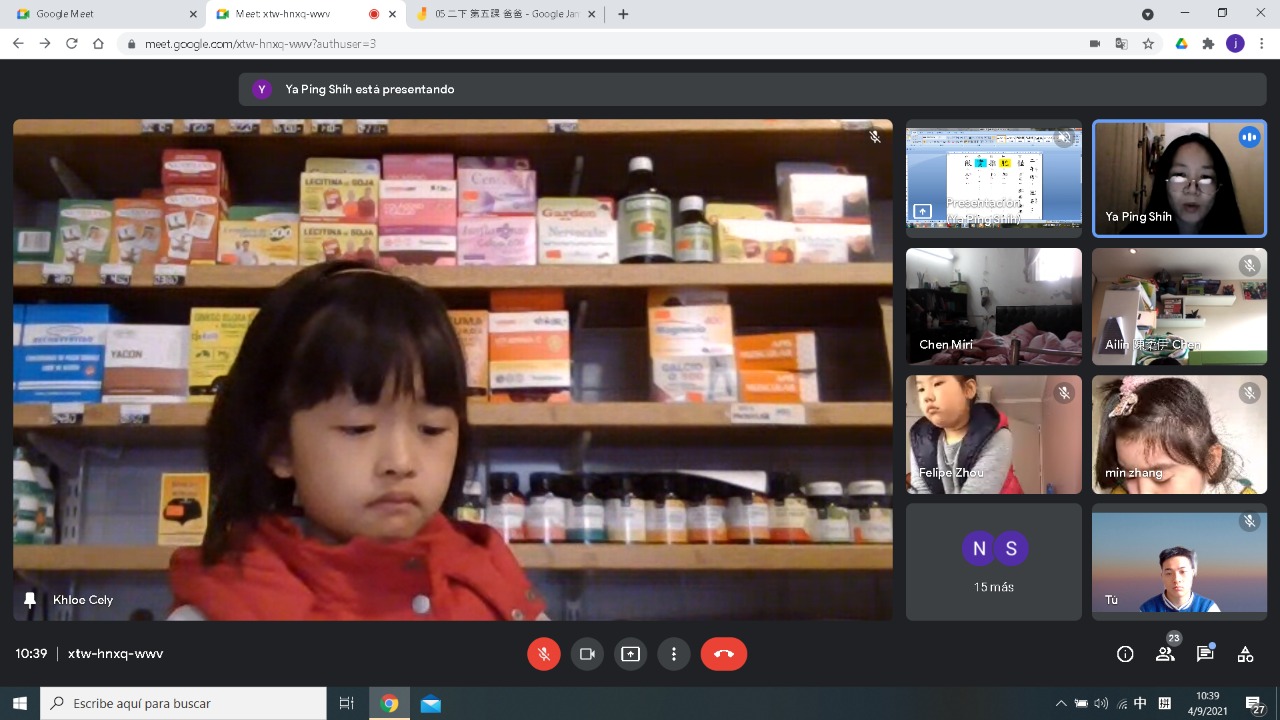Click the present screen button

[x=630, y=654]
